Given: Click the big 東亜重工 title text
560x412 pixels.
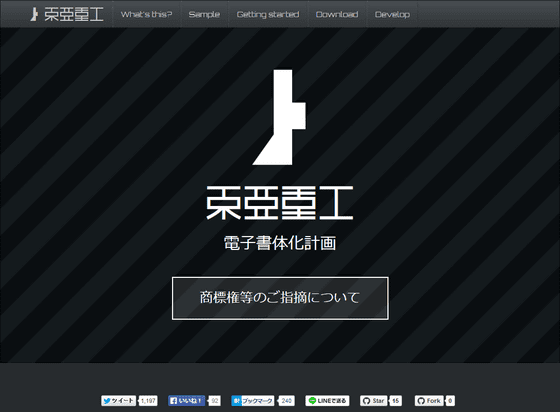Looking at the screenshot, I should (x=280, y=202).
